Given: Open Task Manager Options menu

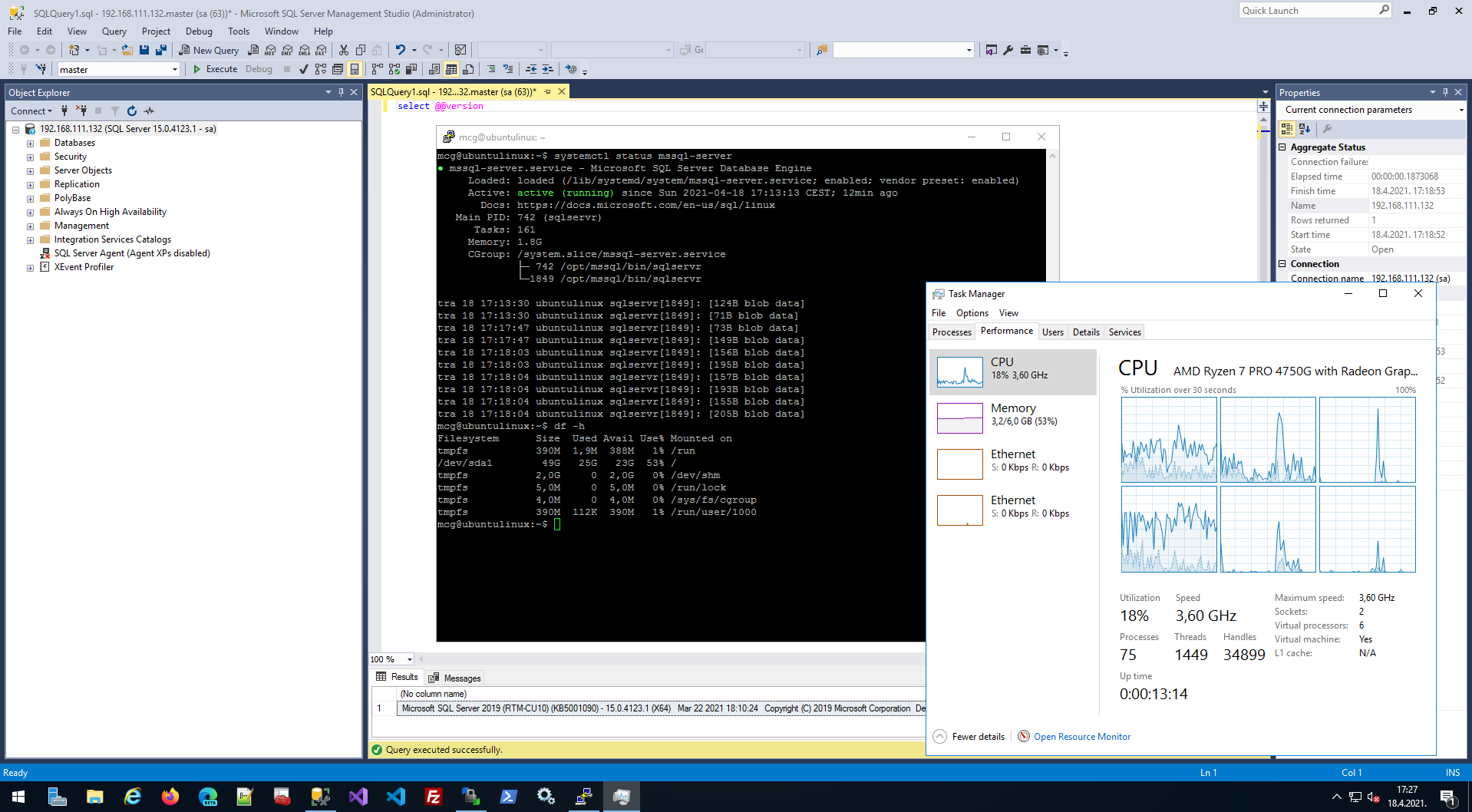Looking at the screenshot, I should 972,313.
